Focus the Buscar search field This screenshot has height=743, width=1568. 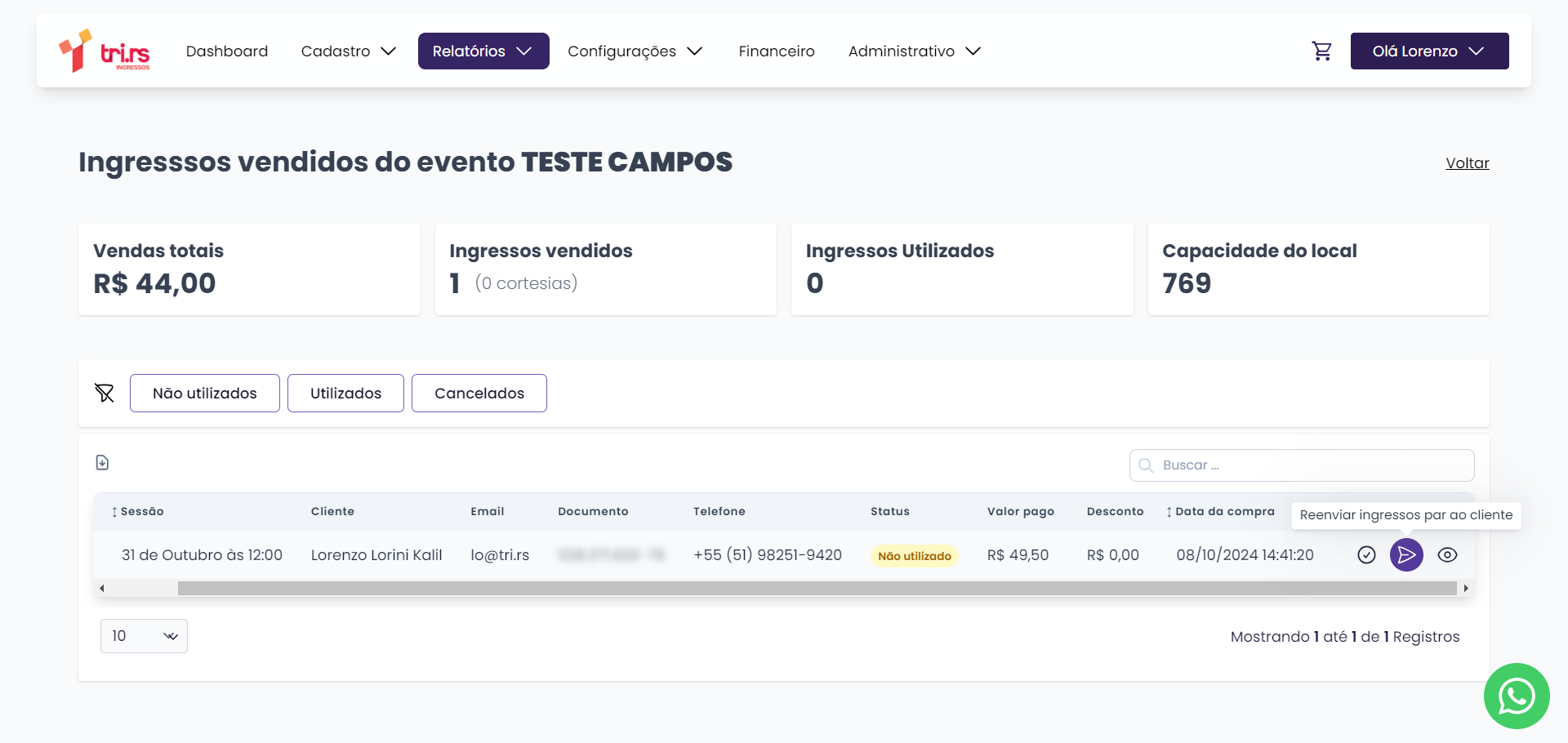(x=1302, y=465)
